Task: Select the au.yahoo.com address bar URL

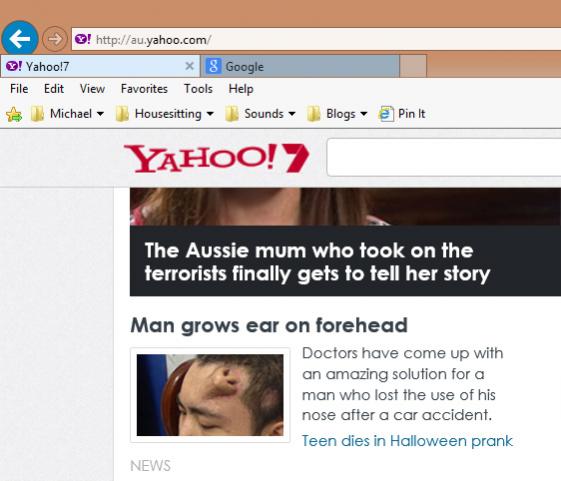Action: 153,40
